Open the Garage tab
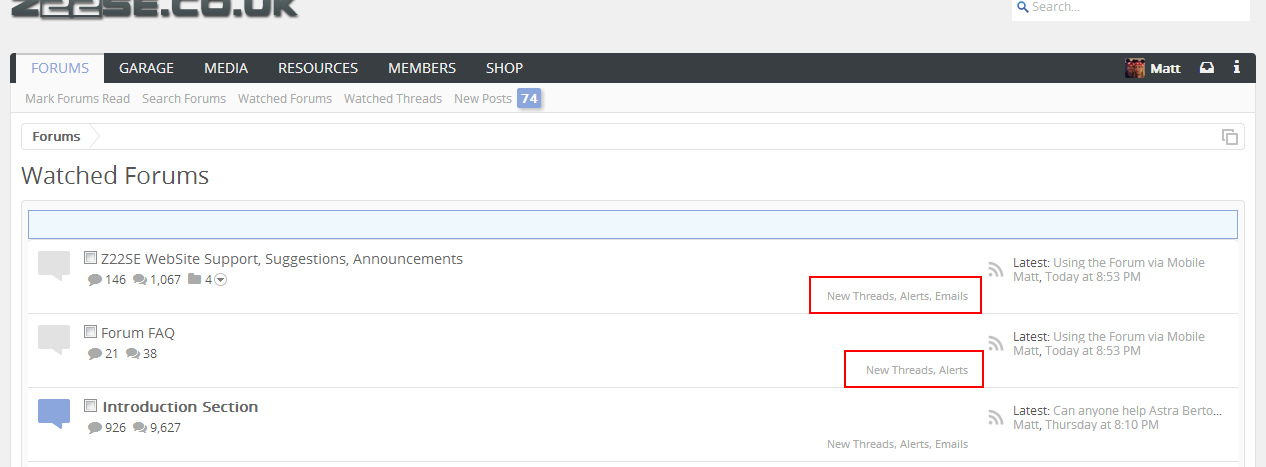Image resolution: width=1266 pixels, height=467 pixels. pyautogui.click(x=146, y=68)
